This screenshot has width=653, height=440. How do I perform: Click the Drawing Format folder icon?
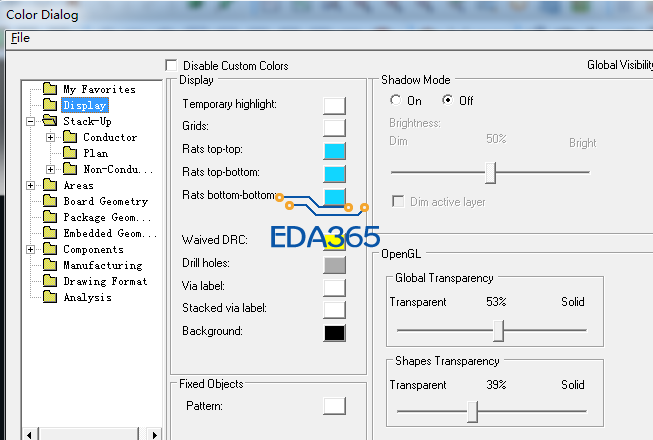(50, 281)
